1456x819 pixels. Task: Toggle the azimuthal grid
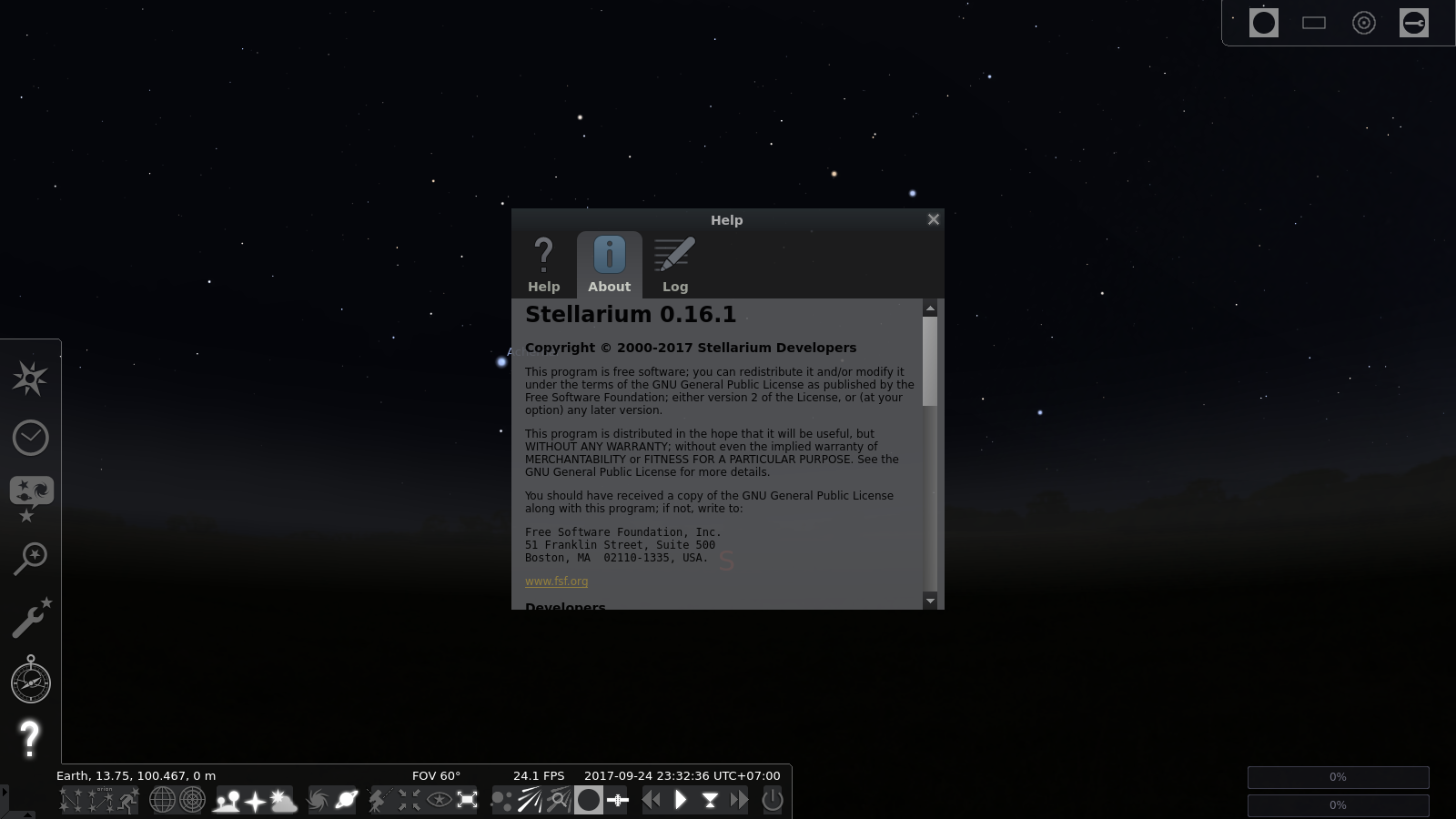pos(192,800)
